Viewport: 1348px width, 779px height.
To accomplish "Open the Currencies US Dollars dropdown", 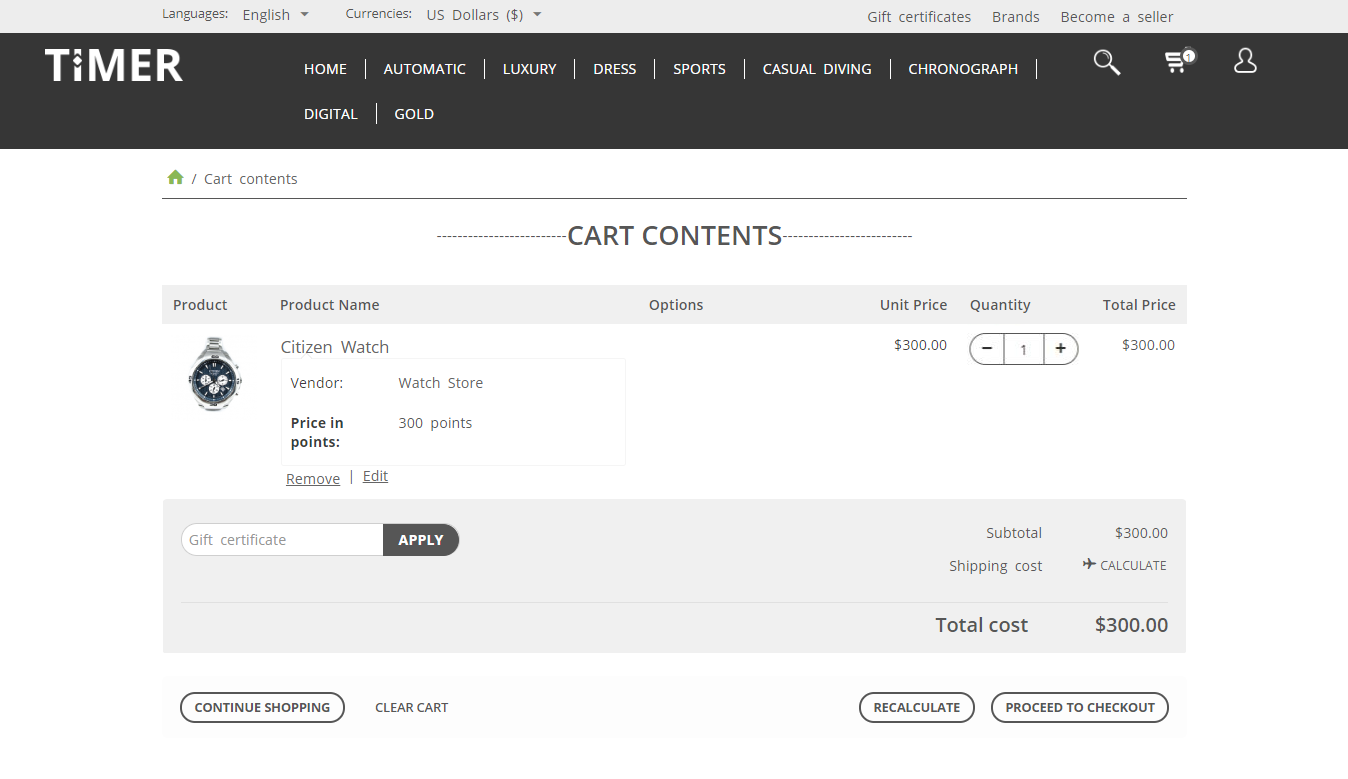I will tap(484, 15).
